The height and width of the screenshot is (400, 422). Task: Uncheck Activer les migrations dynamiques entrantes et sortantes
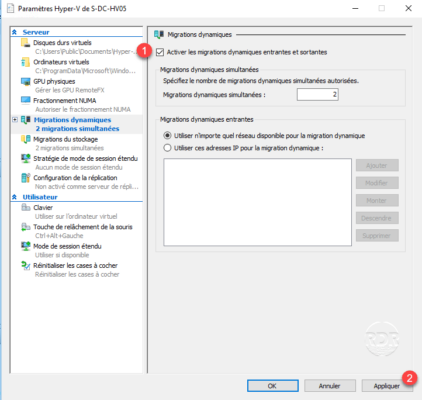(160, 52)
